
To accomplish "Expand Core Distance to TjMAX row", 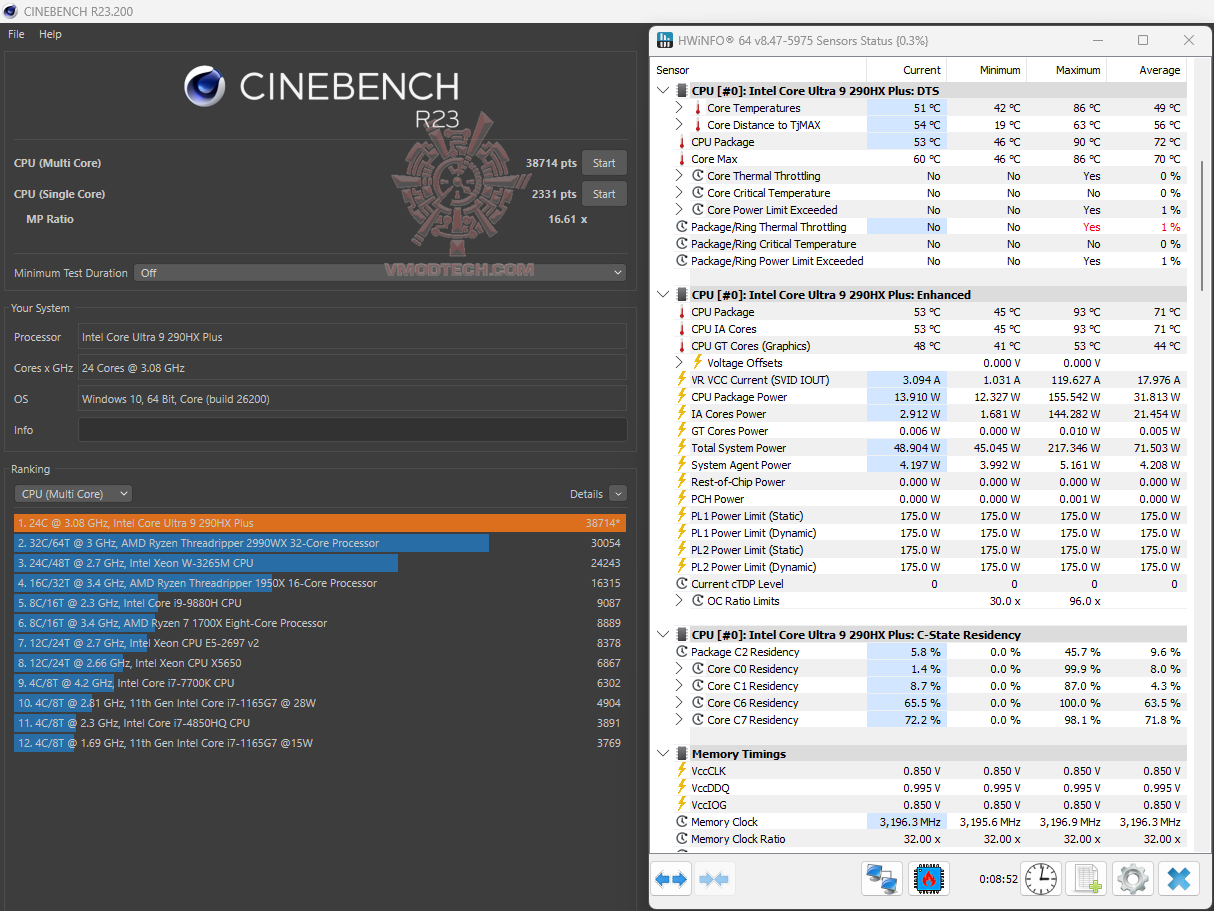I will click(680, 125).
